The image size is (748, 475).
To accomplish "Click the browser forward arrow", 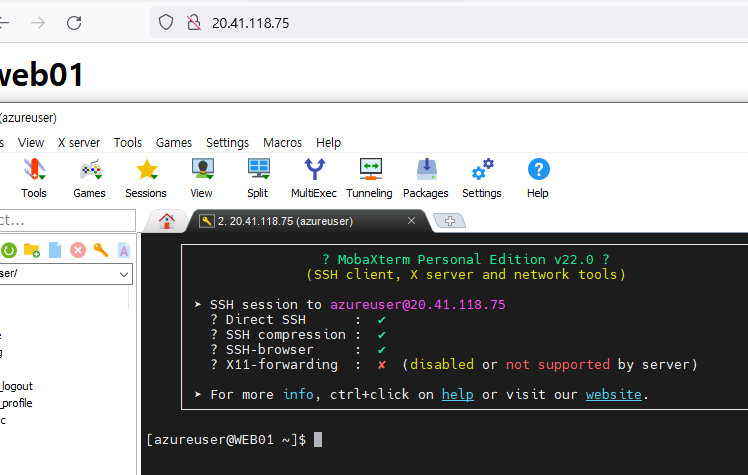I will [x=38, y=22].
